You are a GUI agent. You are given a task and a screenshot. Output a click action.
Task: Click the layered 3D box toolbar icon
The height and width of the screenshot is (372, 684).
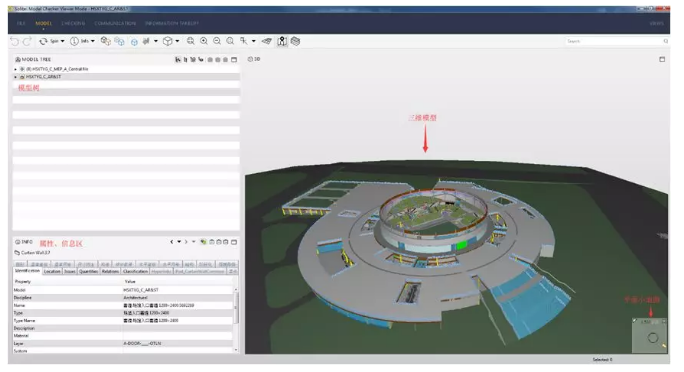[295, 41]
